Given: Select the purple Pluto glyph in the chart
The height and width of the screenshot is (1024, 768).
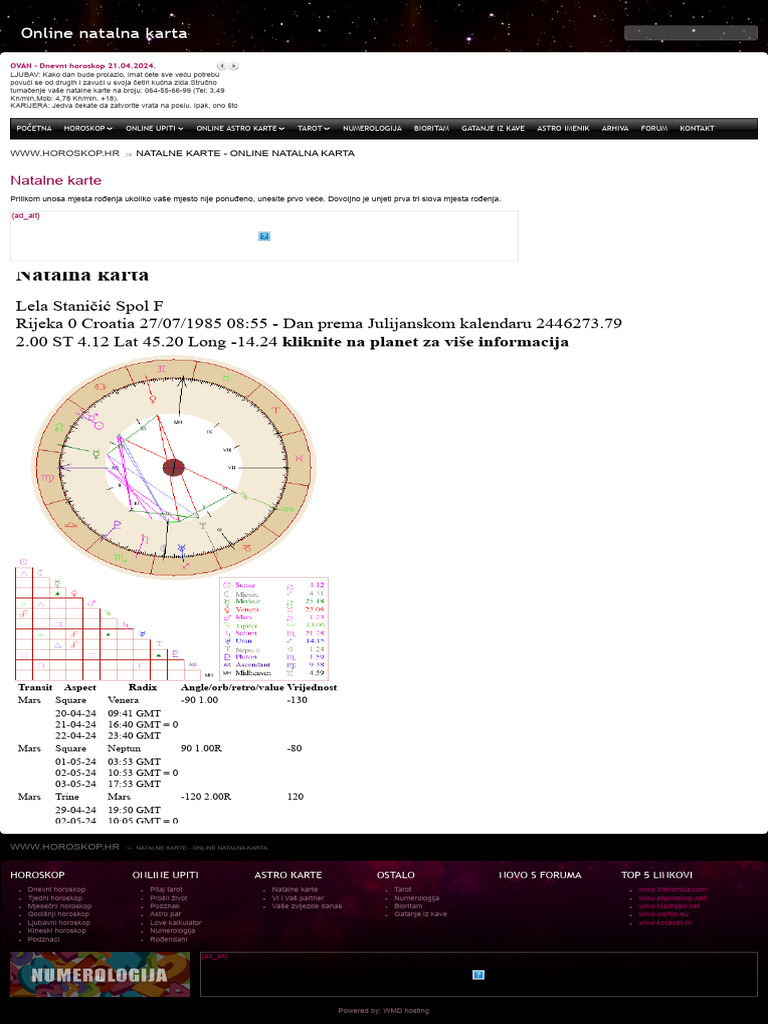Looking at the screenshot, I should pos(117,524).
